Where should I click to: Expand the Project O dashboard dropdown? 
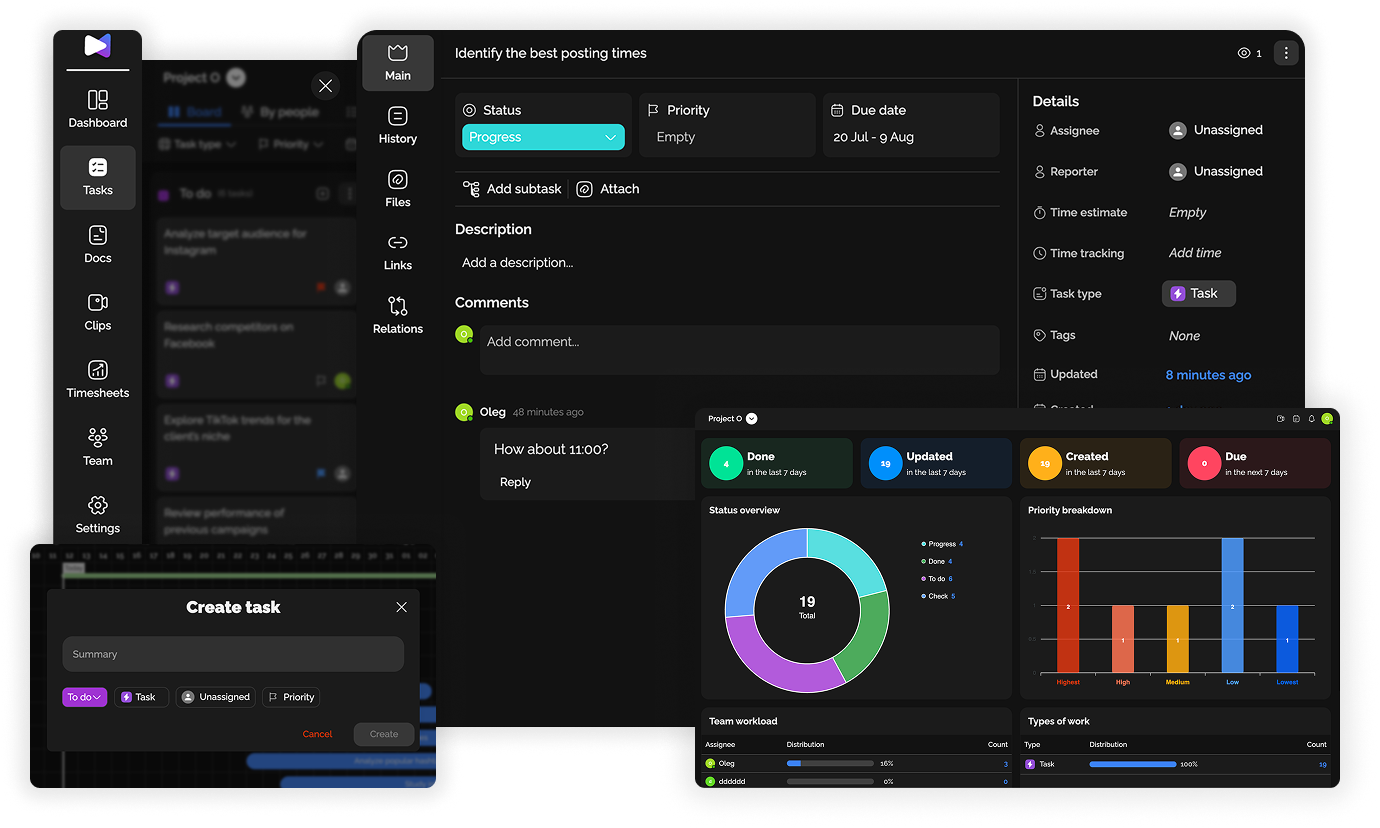(752, 419)
